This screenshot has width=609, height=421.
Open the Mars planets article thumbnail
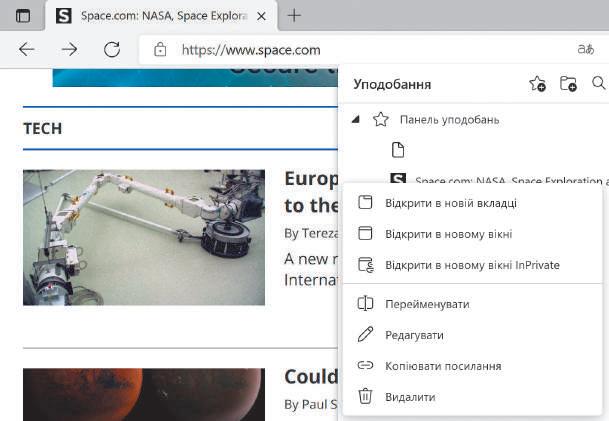(144, 395)
